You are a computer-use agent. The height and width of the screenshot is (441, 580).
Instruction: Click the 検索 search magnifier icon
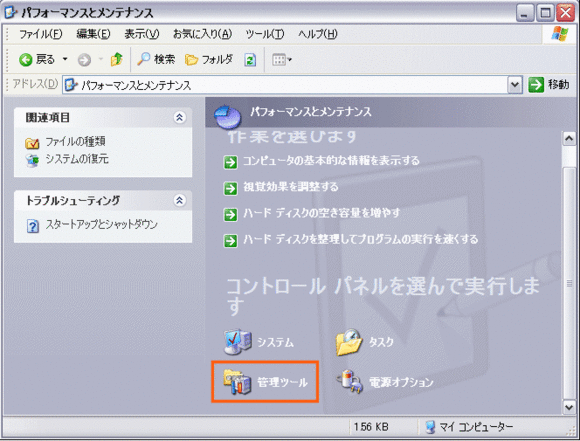pos(143,59)
